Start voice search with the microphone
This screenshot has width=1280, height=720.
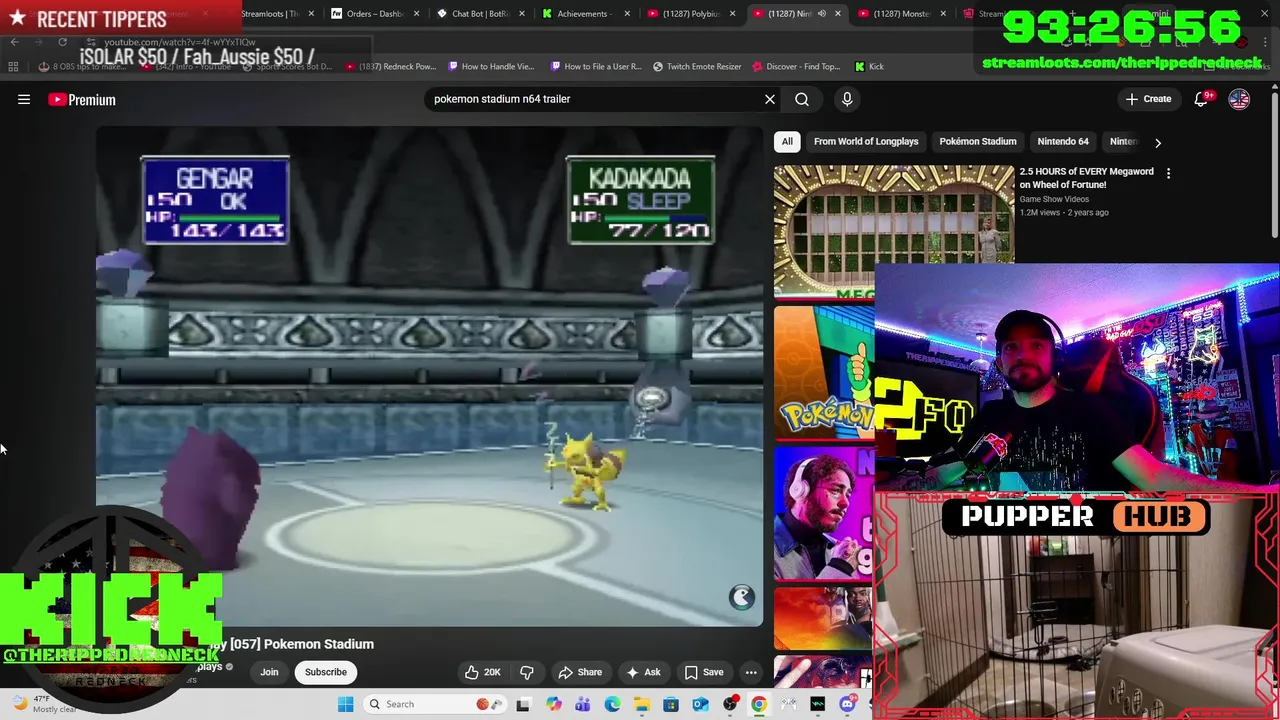(x=847, y=99)
